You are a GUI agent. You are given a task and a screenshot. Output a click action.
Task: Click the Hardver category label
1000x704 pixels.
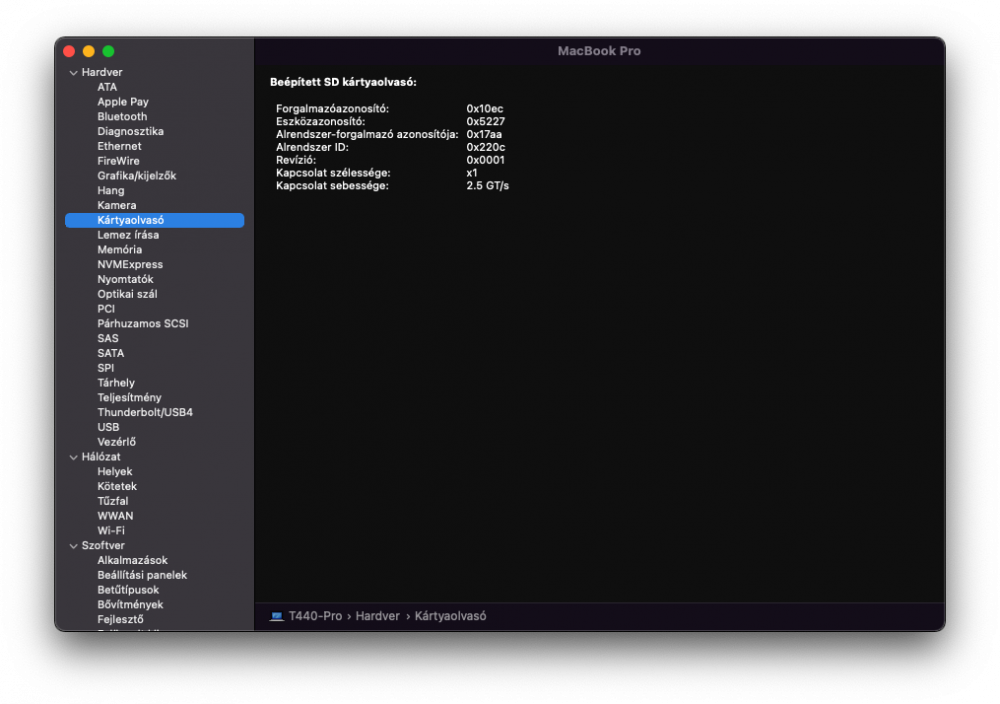tap(101, 72)
